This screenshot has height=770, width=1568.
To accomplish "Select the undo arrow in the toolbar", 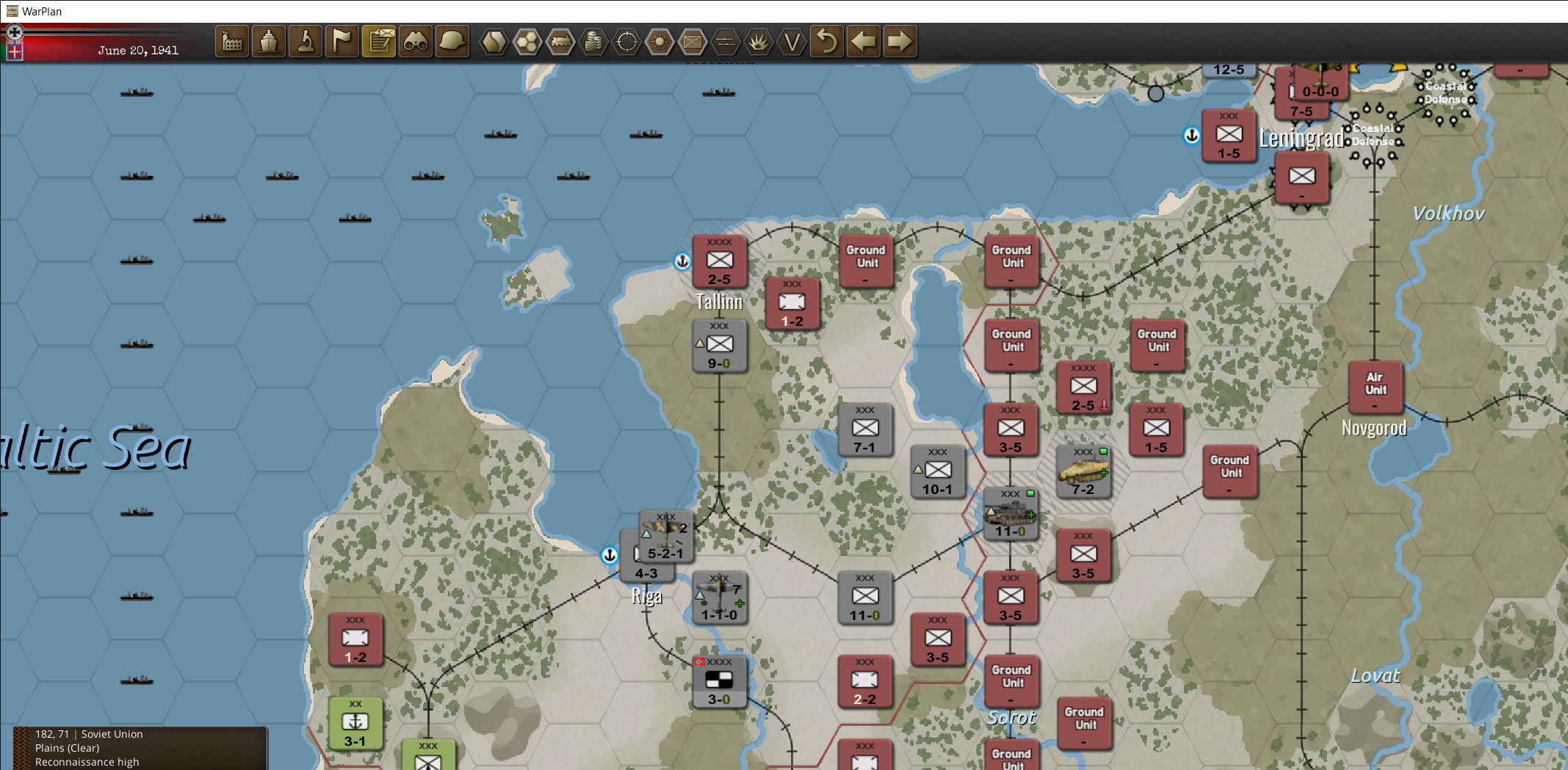I will [828, 42].
